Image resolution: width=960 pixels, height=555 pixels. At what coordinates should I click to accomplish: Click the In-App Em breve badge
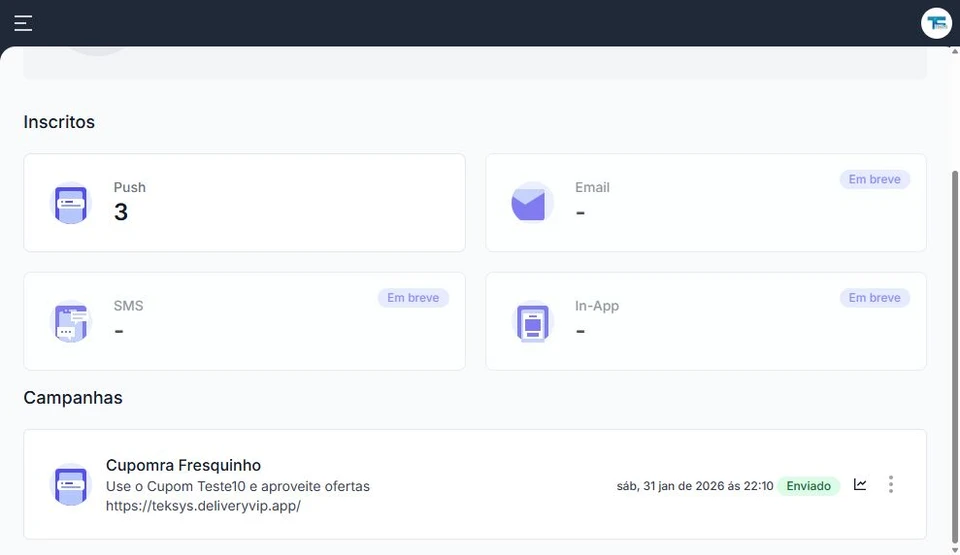pyautogui.click(x=874, y=298)
